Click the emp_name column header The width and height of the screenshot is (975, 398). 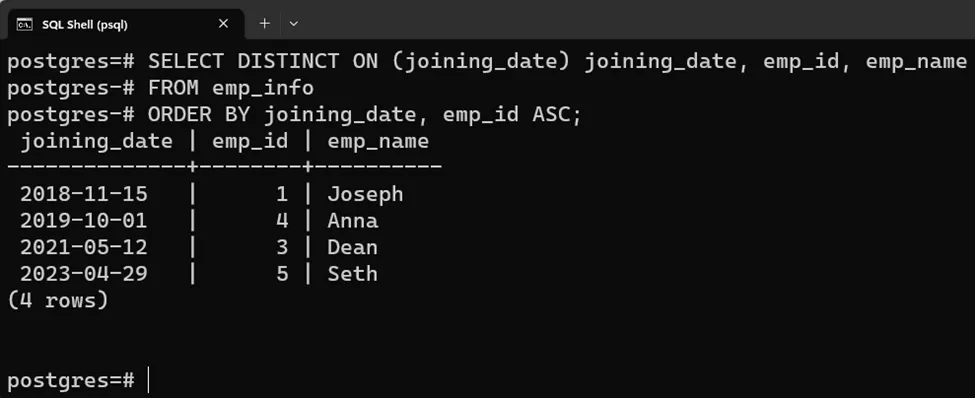point(378,141)
